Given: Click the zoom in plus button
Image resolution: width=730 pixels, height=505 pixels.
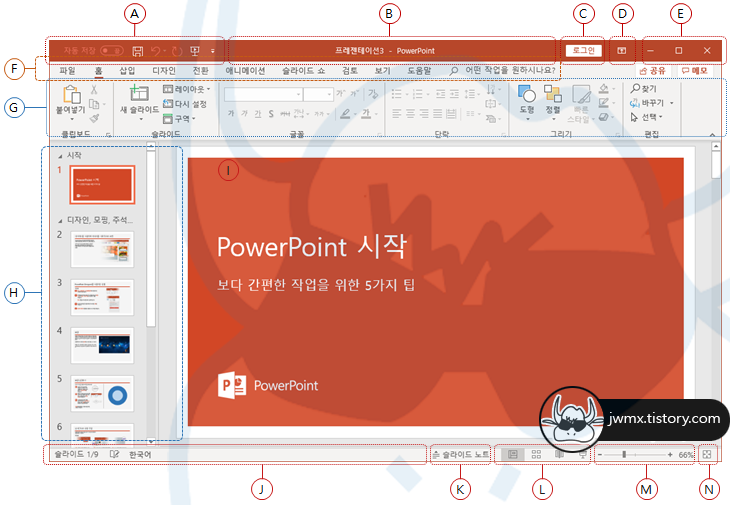Looking at the screenshot, I should [670, 454].
